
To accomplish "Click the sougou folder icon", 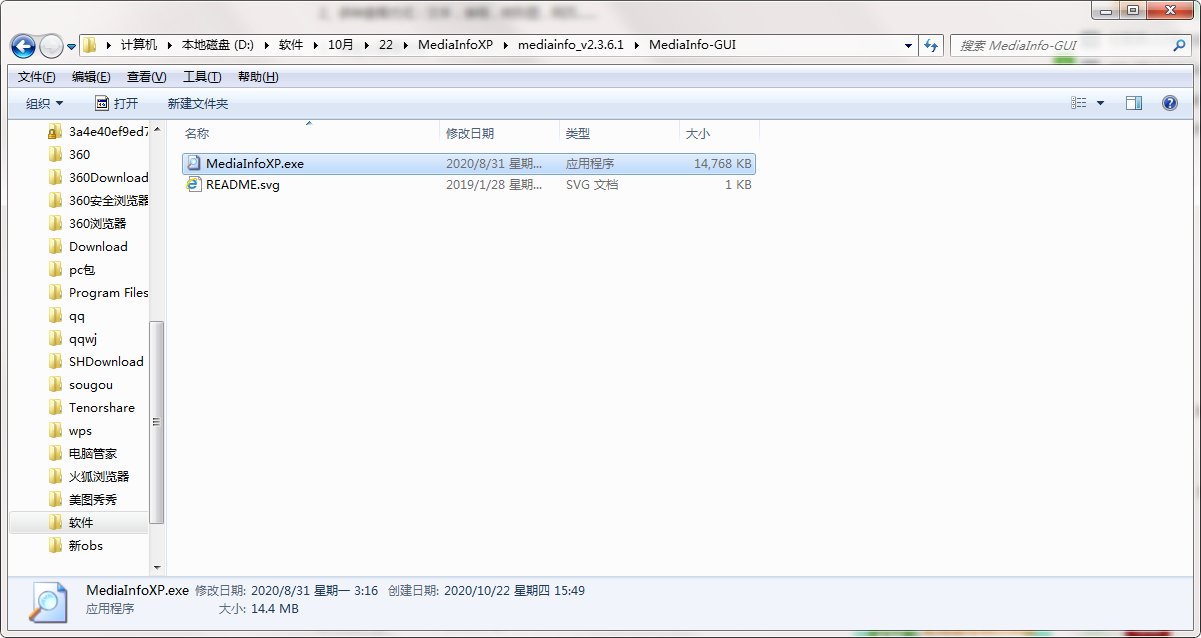I will pos(56,384).
